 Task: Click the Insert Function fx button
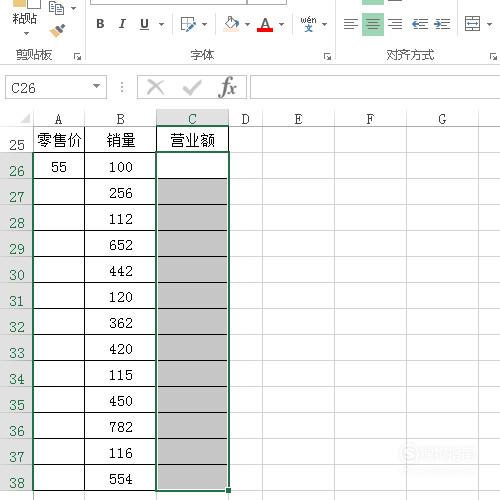coord(227,87)
